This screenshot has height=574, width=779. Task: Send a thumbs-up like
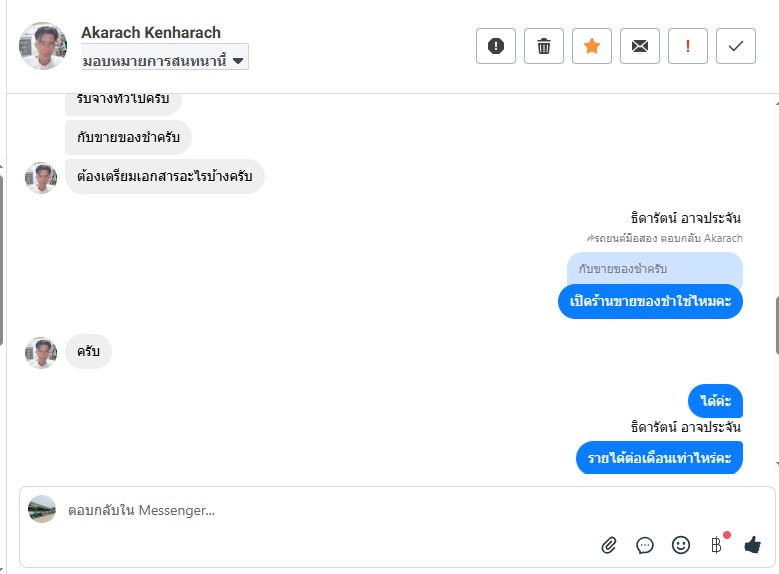tap(752, 545)
